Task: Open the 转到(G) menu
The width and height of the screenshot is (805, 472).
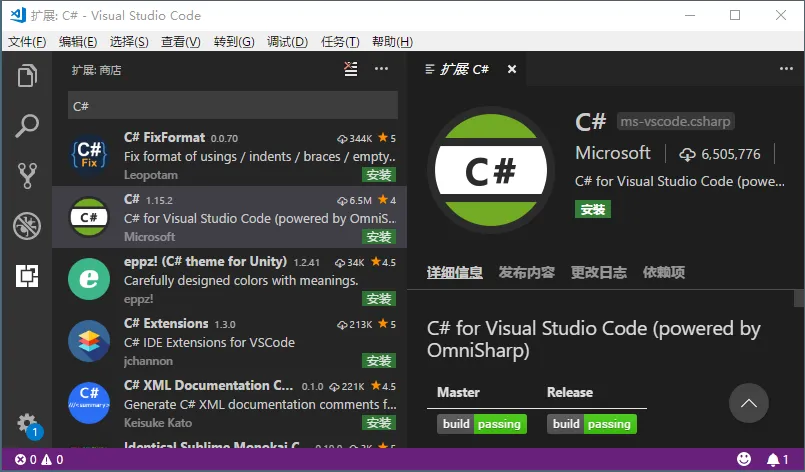Action: (234, 42)
